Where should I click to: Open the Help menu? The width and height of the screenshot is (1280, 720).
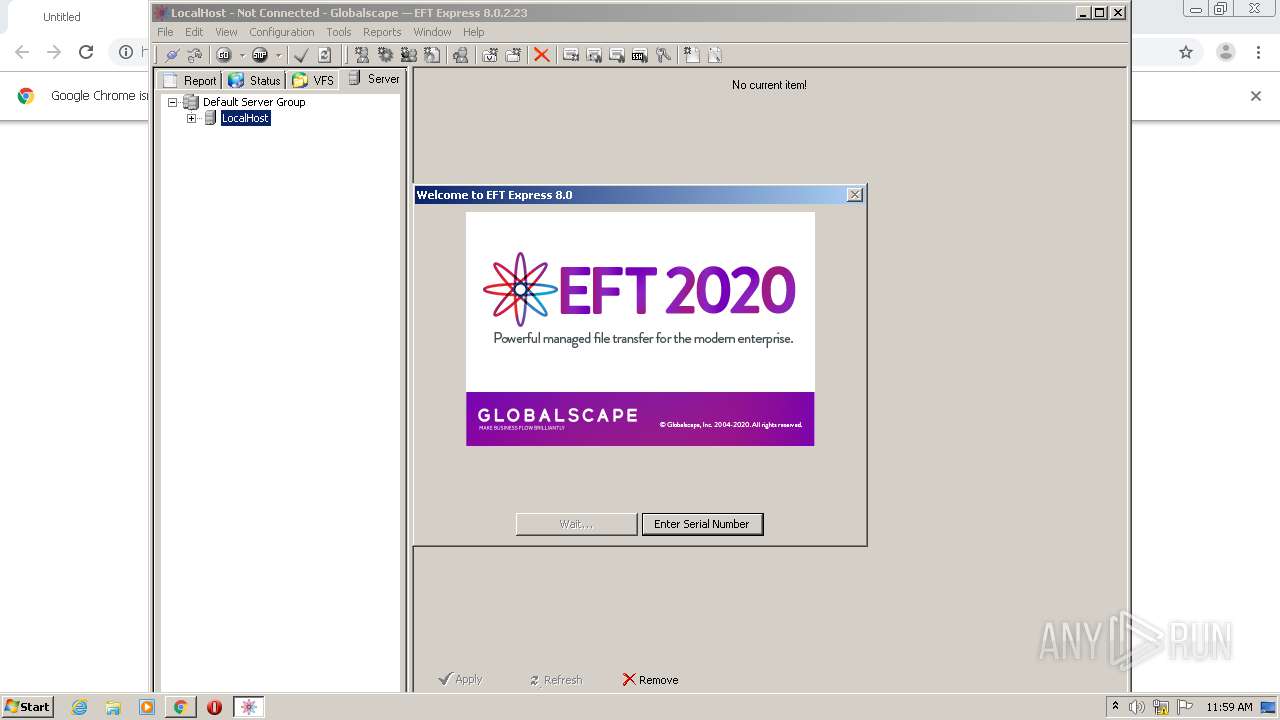click(x=473, y=32)
